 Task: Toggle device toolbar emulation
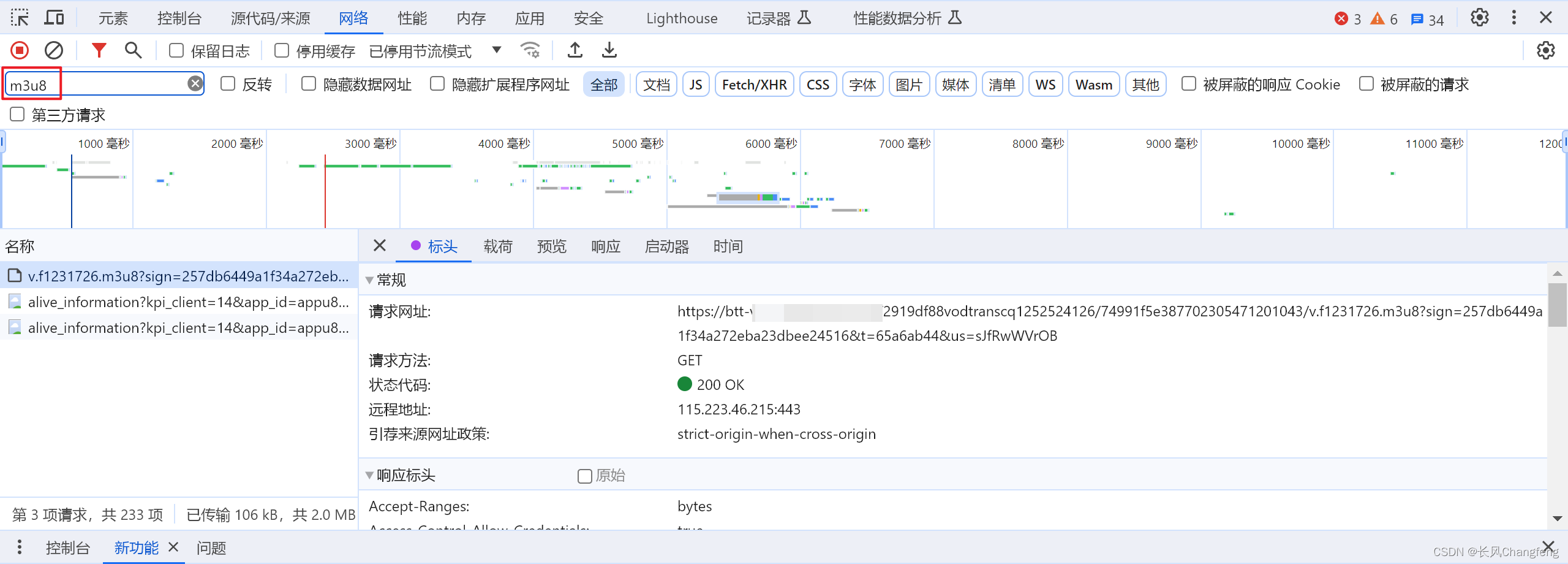(x=54, y=17)
